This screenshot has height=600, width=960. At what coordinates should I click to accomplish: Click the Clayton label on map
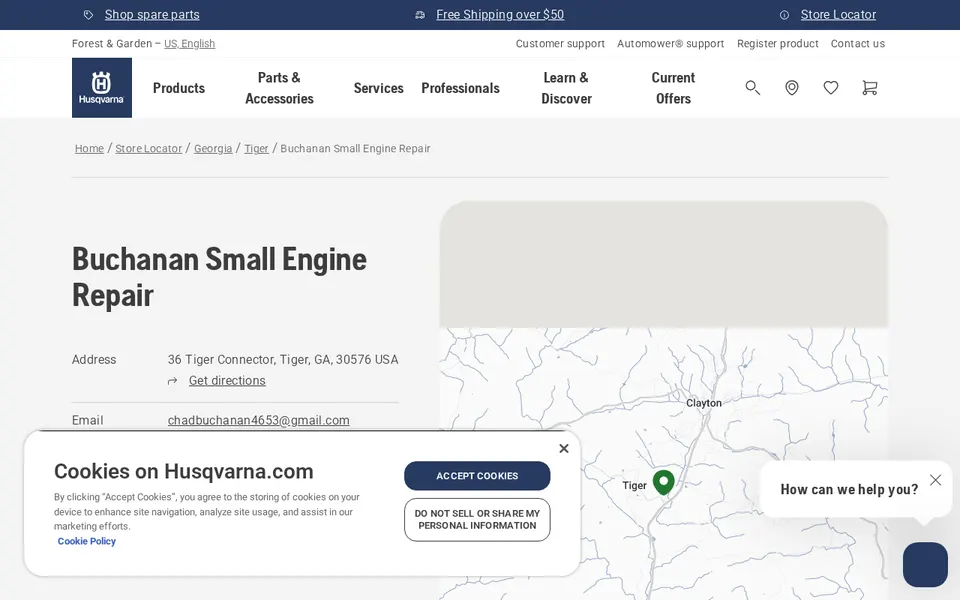[703, 403]
